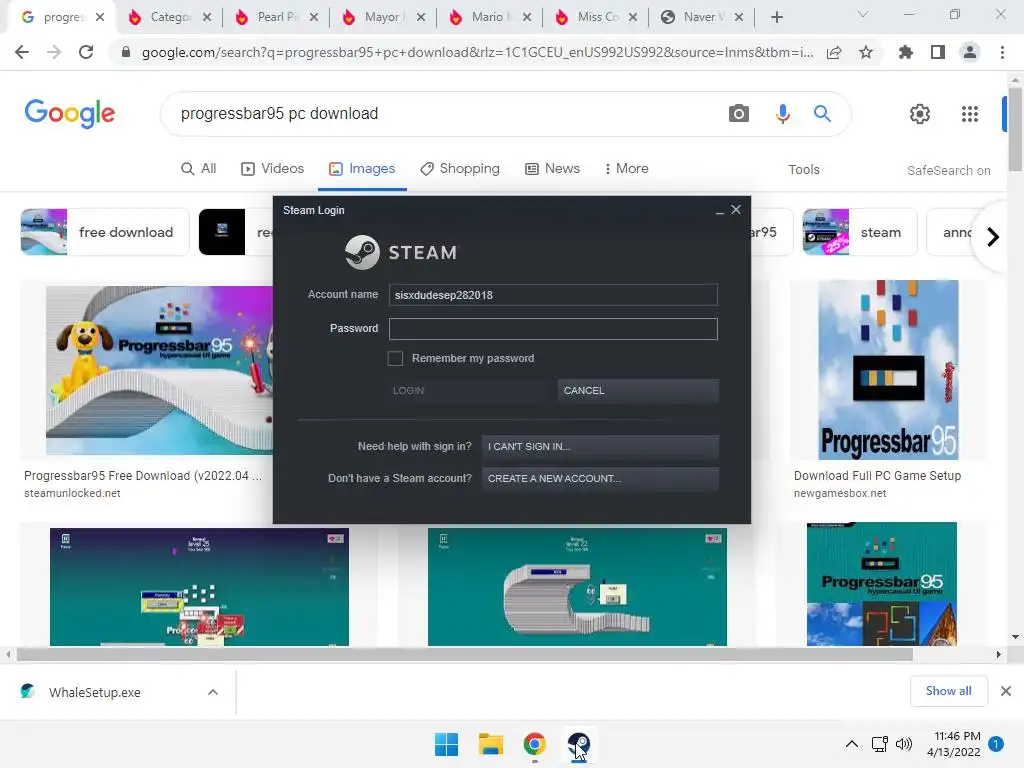Click the Steam logo in dialog

[x=401, y=252]
